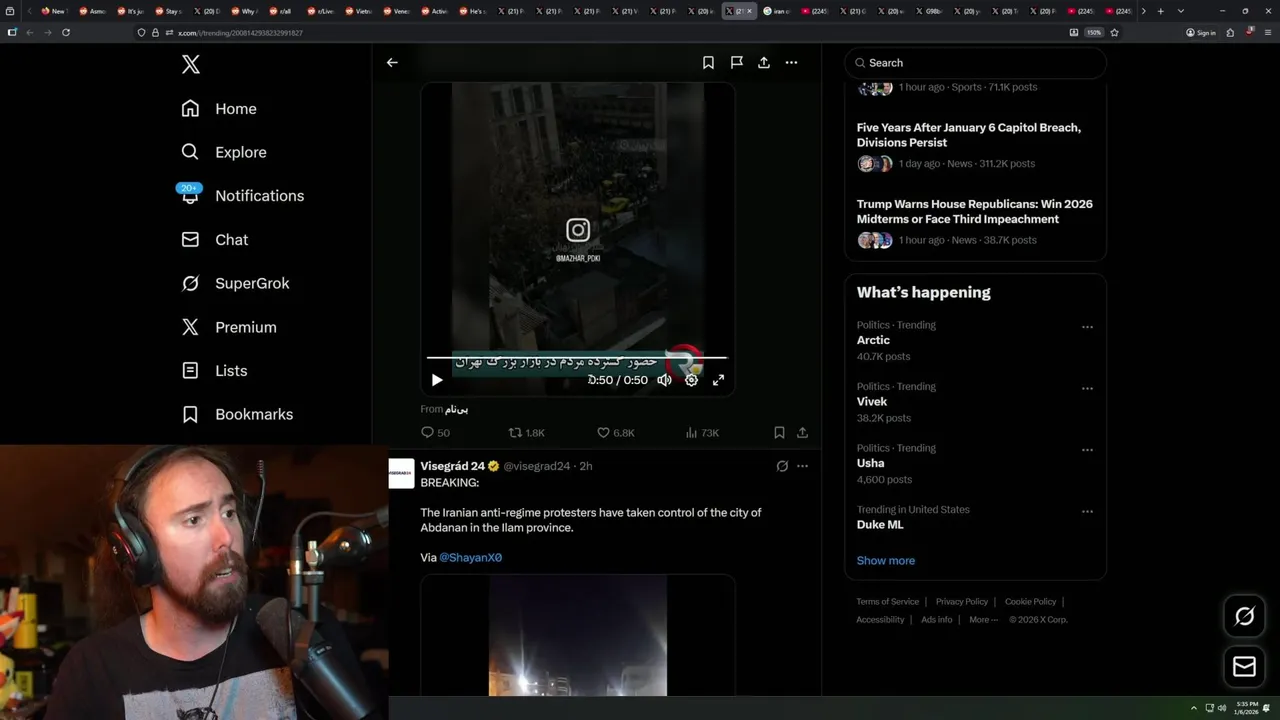Image resolution: width=1280 pixels, height=720 pixels.
Task: Open the floating messages envelope button
Action: 1244,666
